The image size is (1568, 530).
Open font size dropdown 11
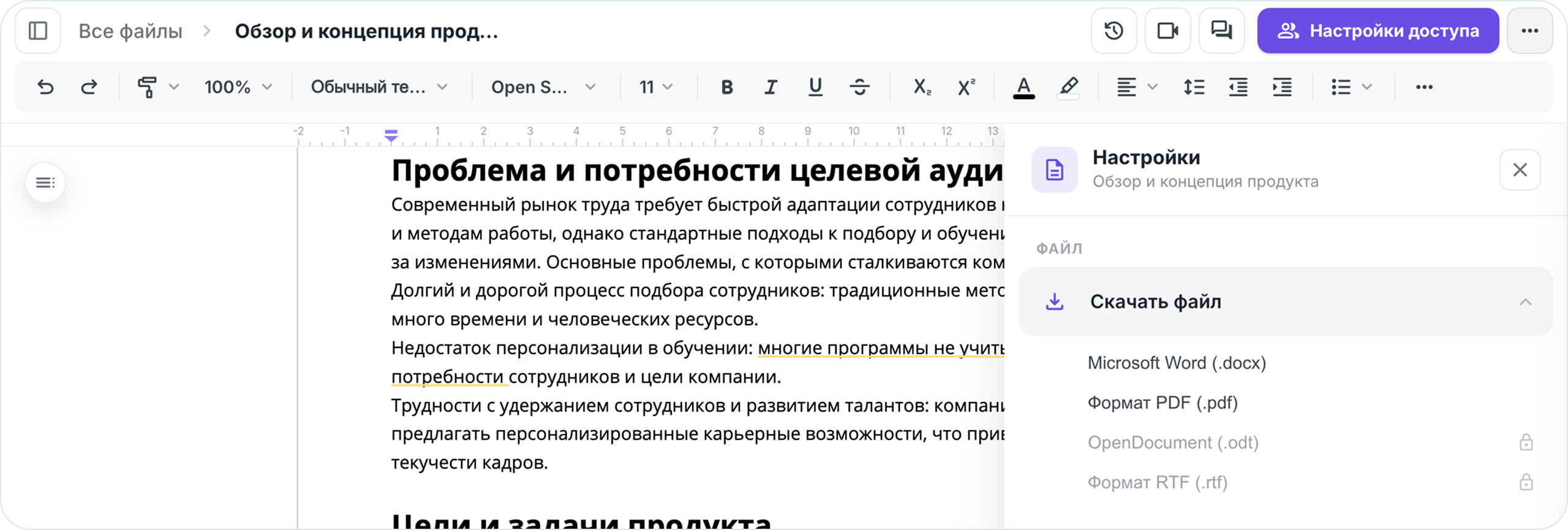click(x=656, y=87)
